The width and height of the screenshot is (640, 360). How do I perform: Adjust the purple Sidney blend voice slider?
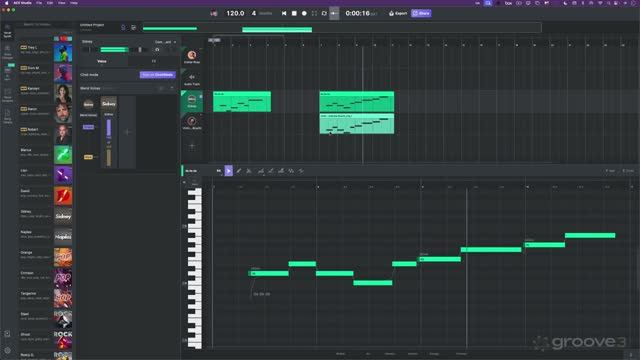109,128
